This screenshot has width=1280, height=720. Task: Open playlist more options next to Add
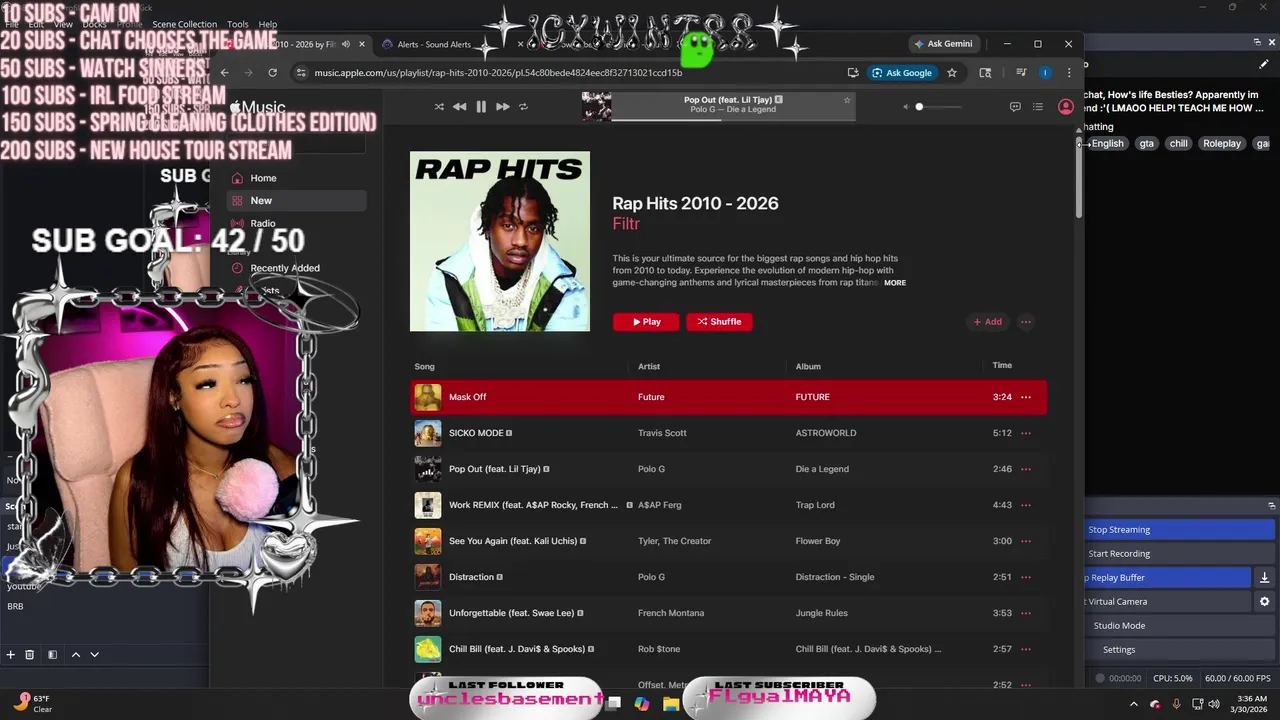(x=1026, y=321)
